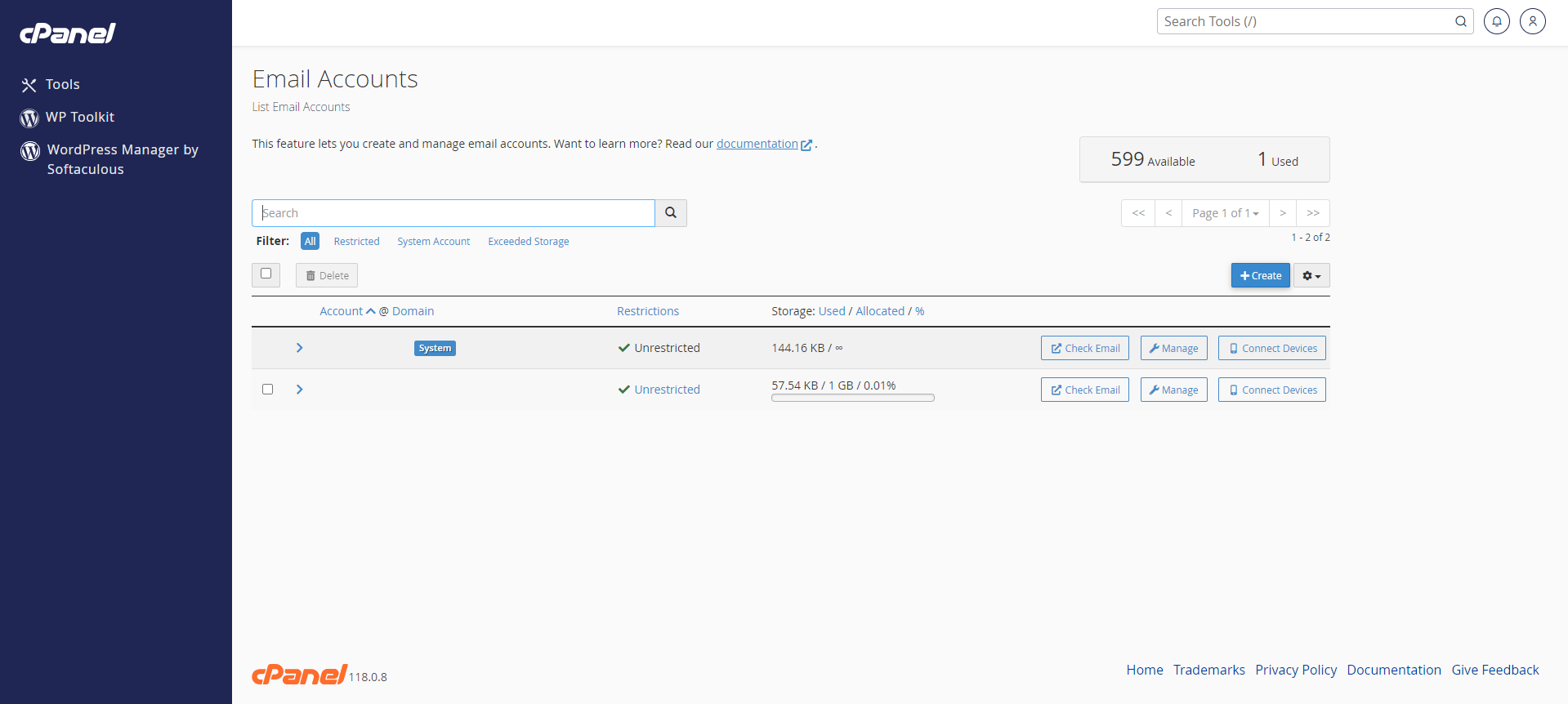This screenshot has height=704, width=1568.
Task: Select the Restricted filter
Action: (357, 241)
